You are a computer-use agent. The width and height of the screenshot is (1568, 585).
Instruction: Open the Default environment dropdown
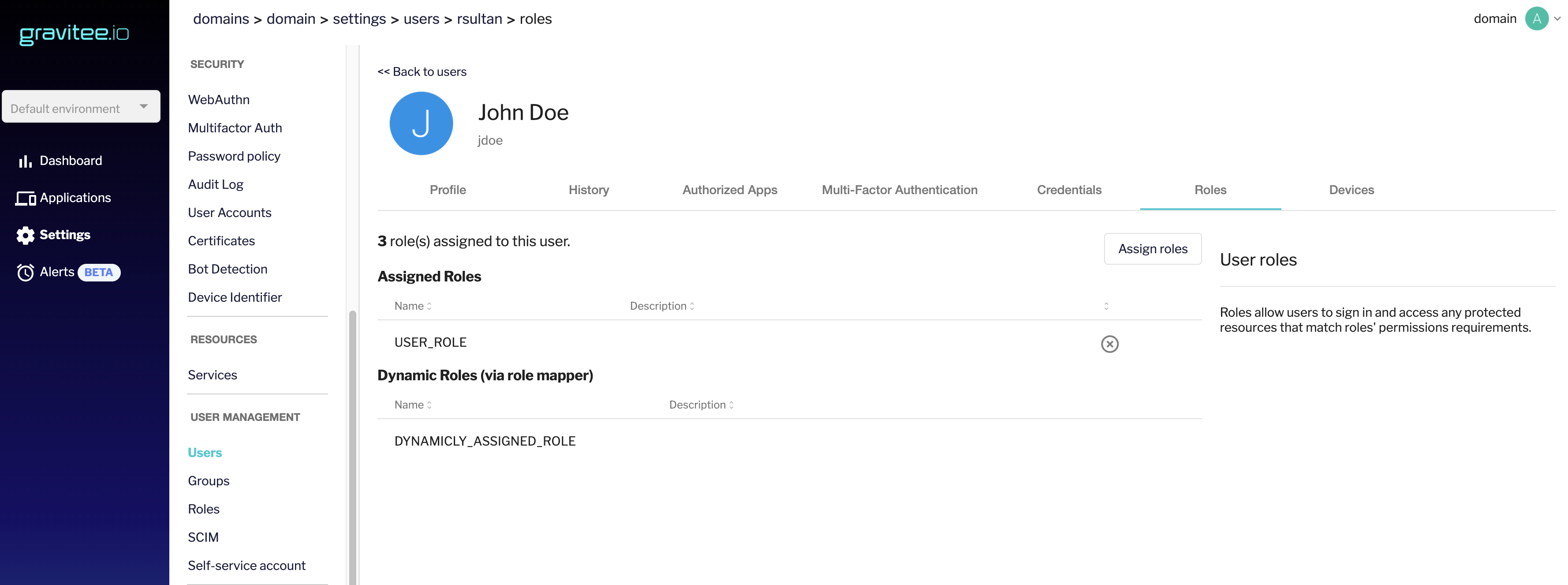[81, 107]
